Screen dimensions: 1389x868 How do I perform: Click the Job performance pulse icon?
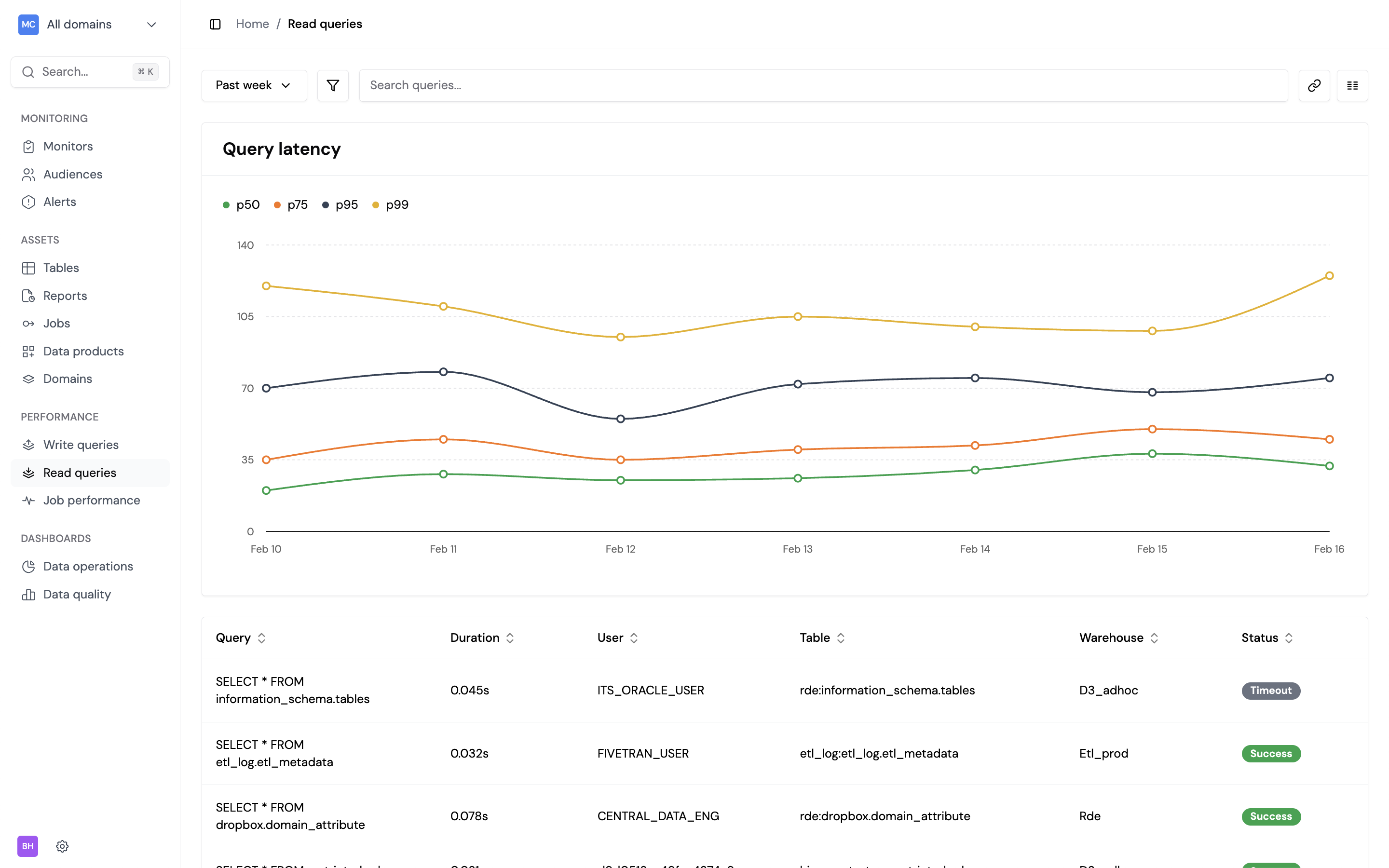pos(29,501)
